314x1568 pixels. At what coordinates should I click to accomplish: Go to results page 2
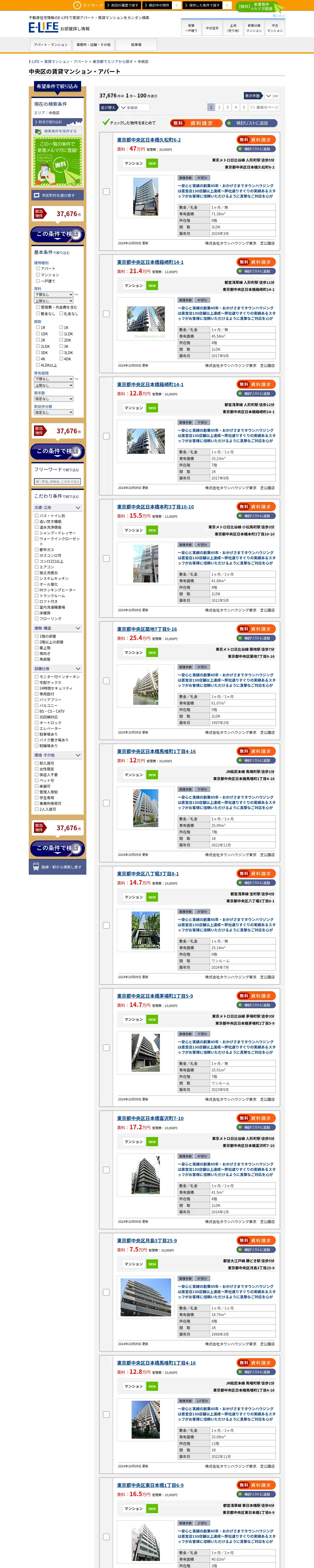click(220, 107)
